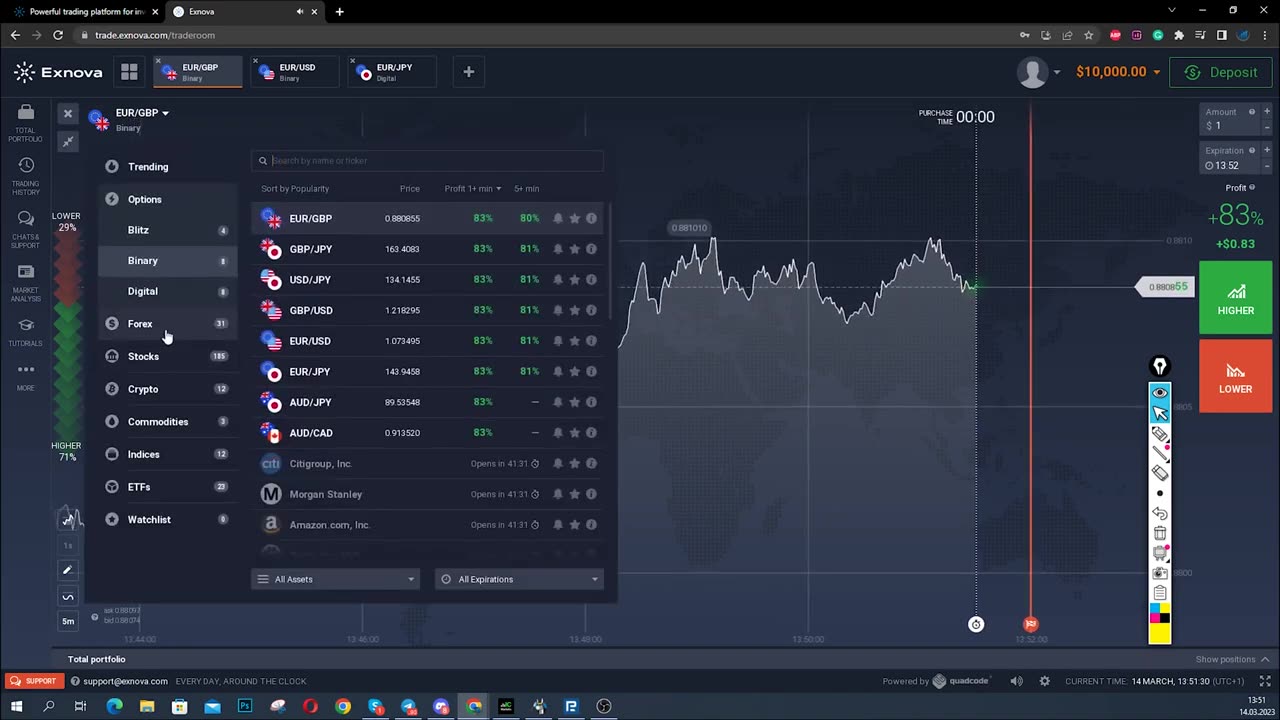Toggle the eye visibility annotation button

pyautogui.click(x=1160, y=393)
